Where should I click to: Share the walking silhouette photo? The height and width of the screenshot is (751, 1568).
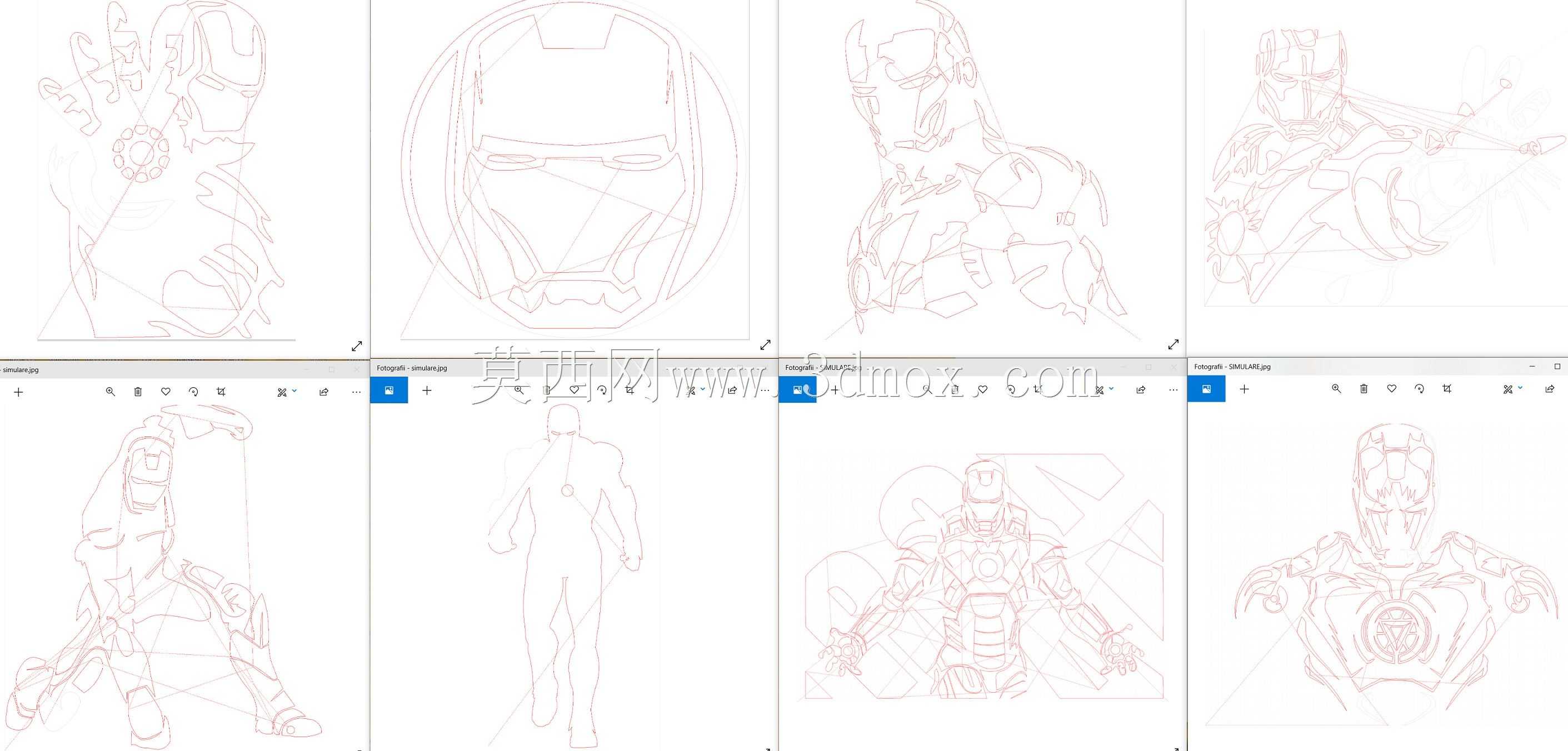pyautogui.click(x=732, y=389)
